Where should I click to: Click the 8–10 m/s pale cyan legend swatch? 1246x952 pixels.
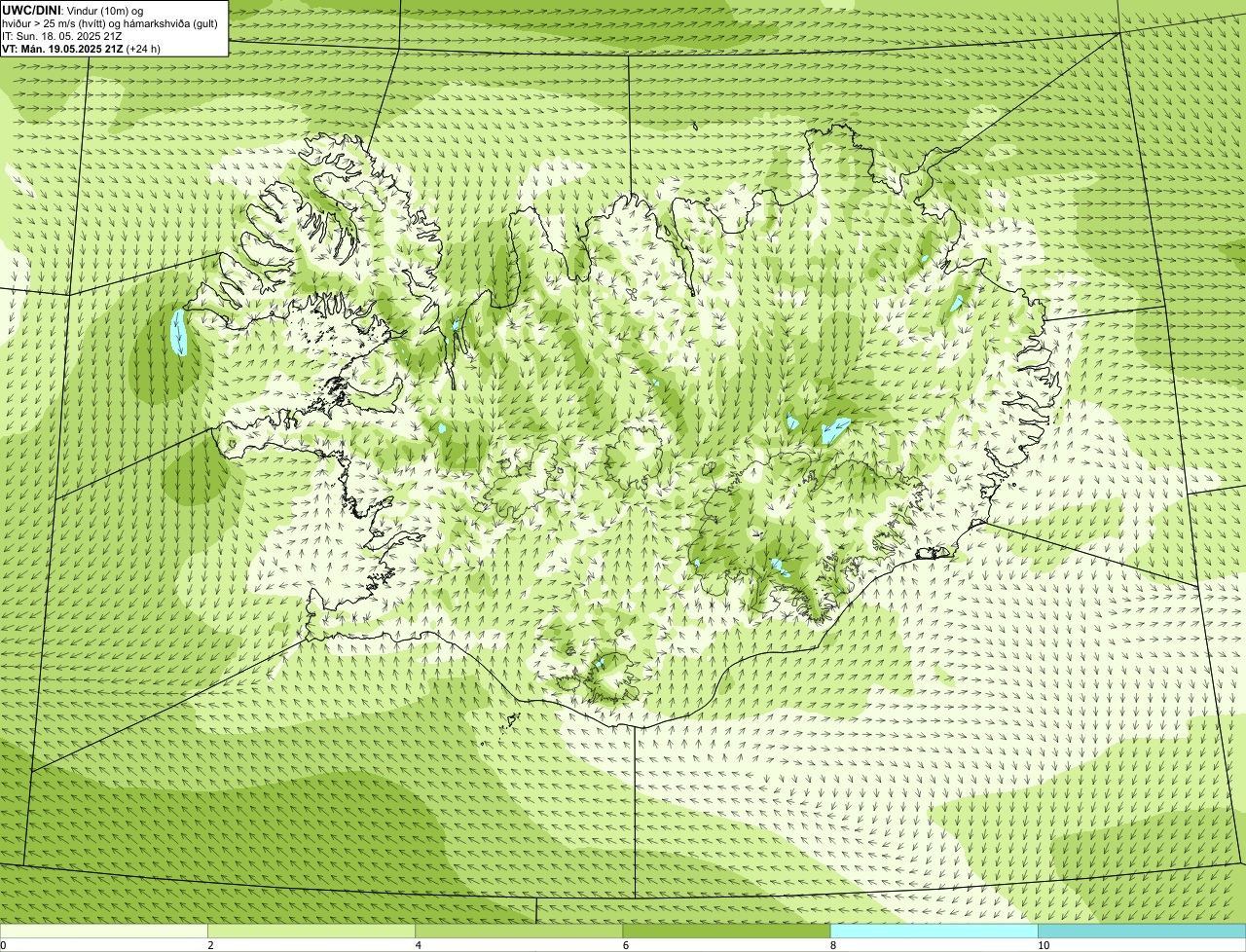coord(934,932)
